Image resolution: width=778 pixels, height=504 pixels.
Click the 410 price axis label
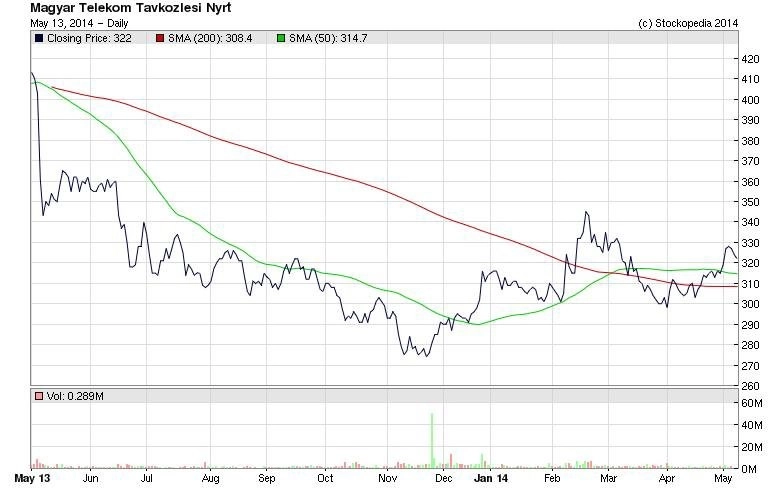[x=750, y=79]
